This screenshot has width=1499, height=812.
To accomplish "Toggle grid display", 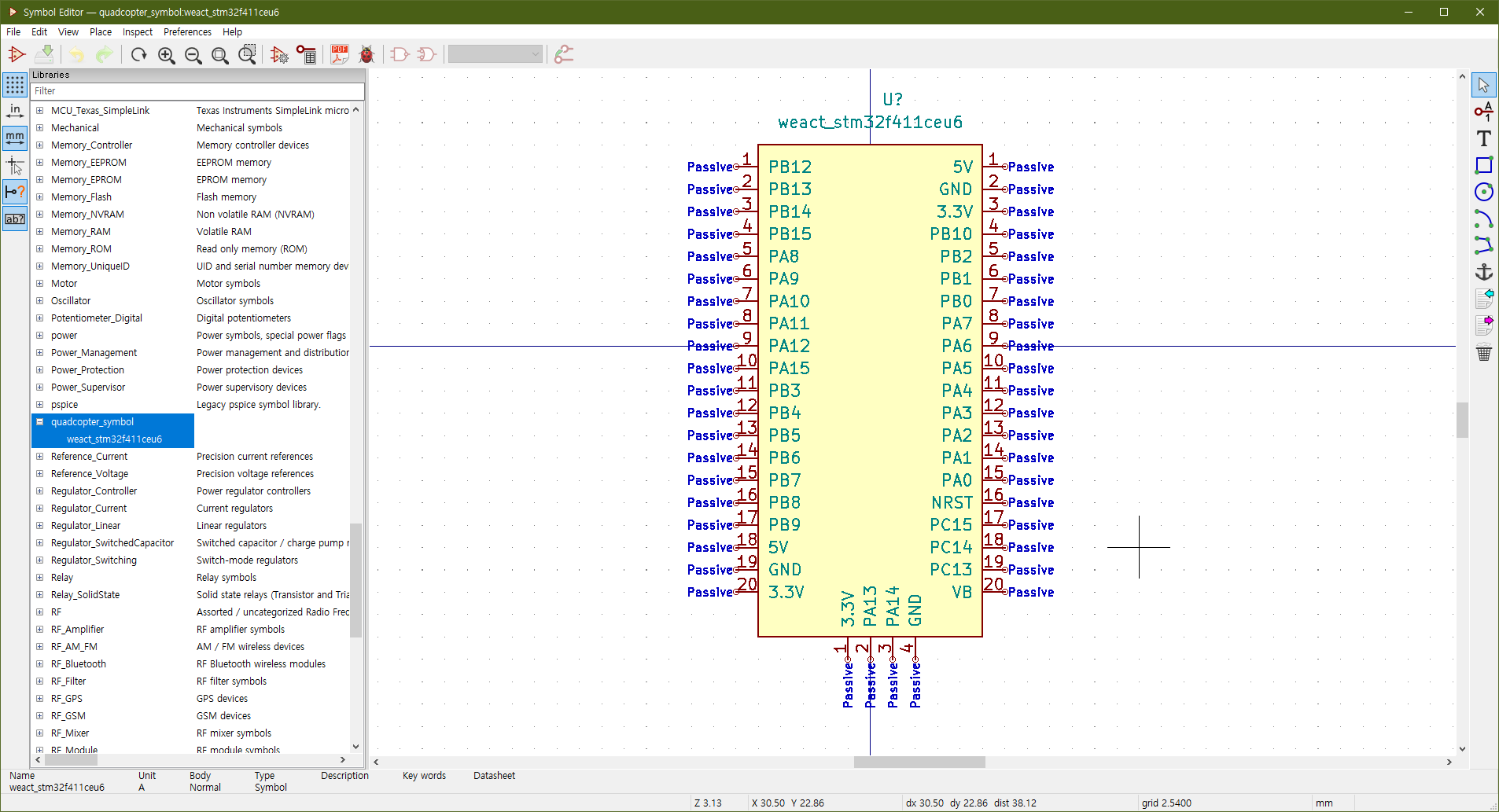I will [x=15, y=85].
